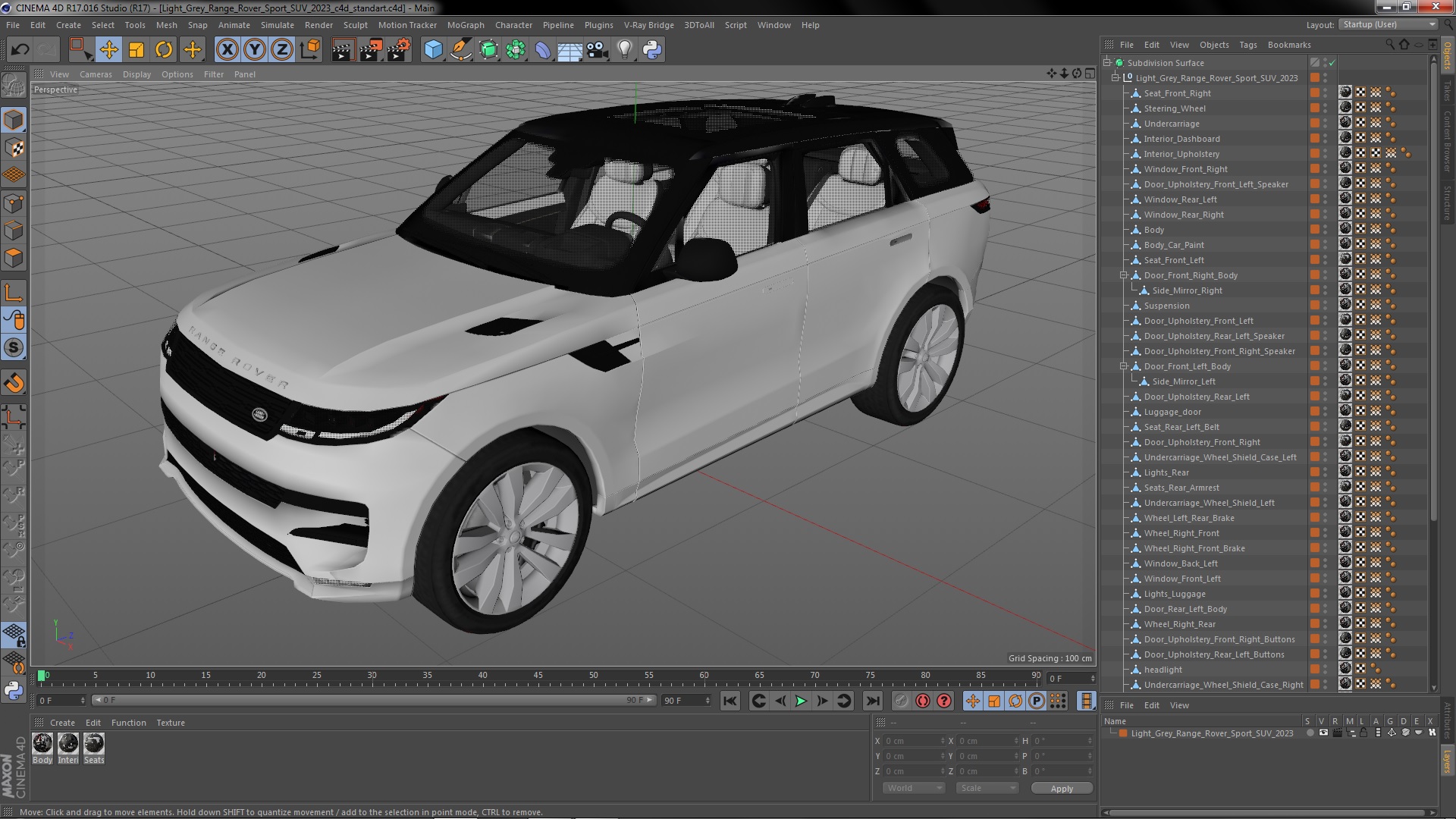Select the headlight object in tree
Image resolution: width=1456 pixels, height=819 pixels.
pos(1163,670)
